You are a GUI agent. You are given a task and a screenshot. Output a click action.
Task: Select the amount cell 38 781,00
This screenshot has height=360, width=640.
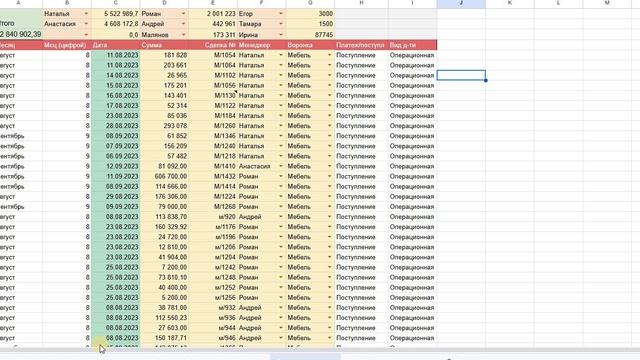164,308
